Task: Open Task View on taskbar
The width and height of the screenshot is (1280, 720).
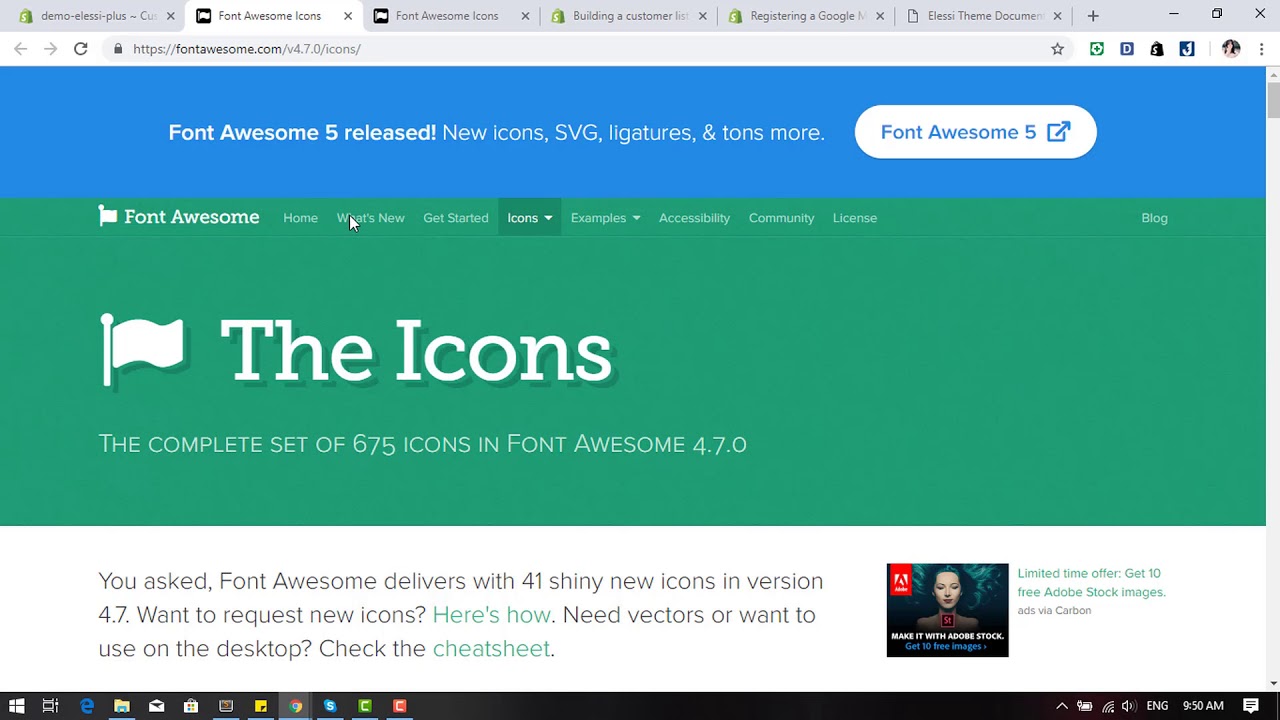Action: tap(51, 706)
